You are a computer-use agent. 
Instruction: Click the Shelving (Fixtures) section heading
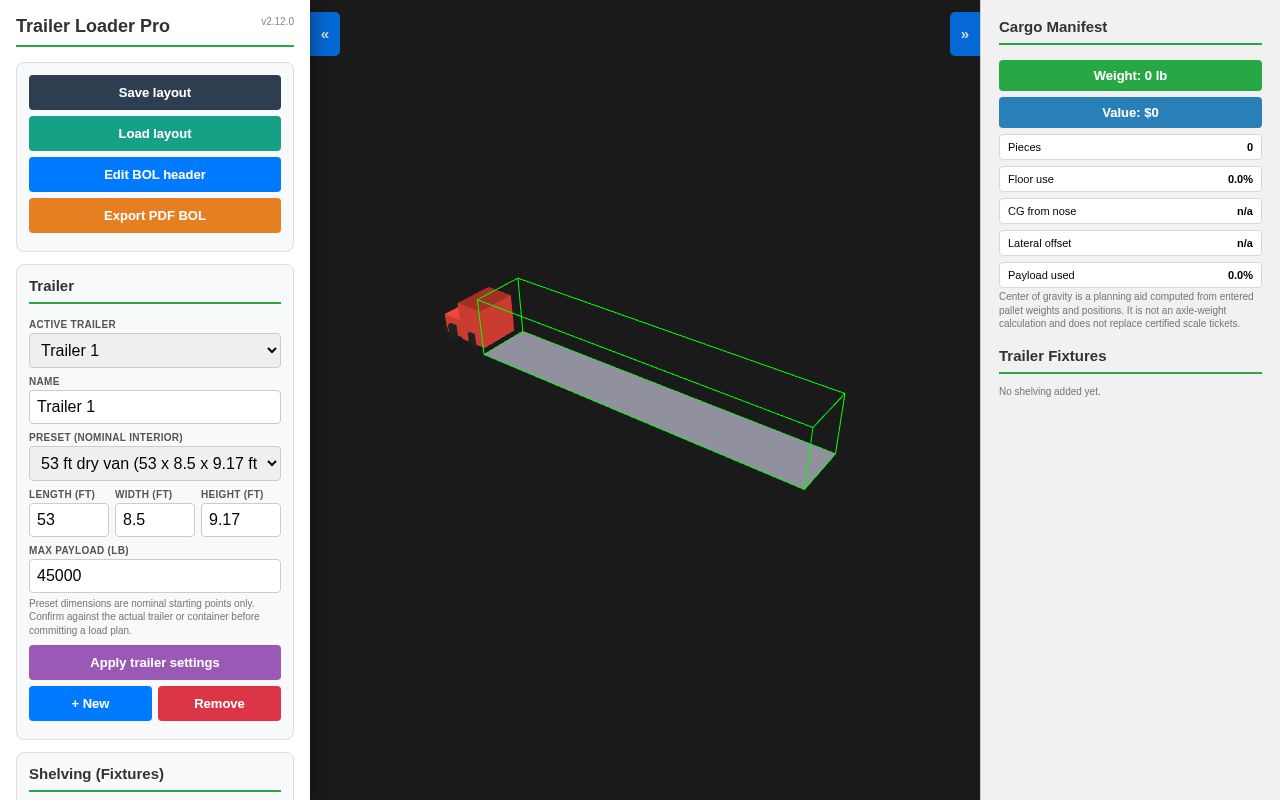(x=96, y=773)
